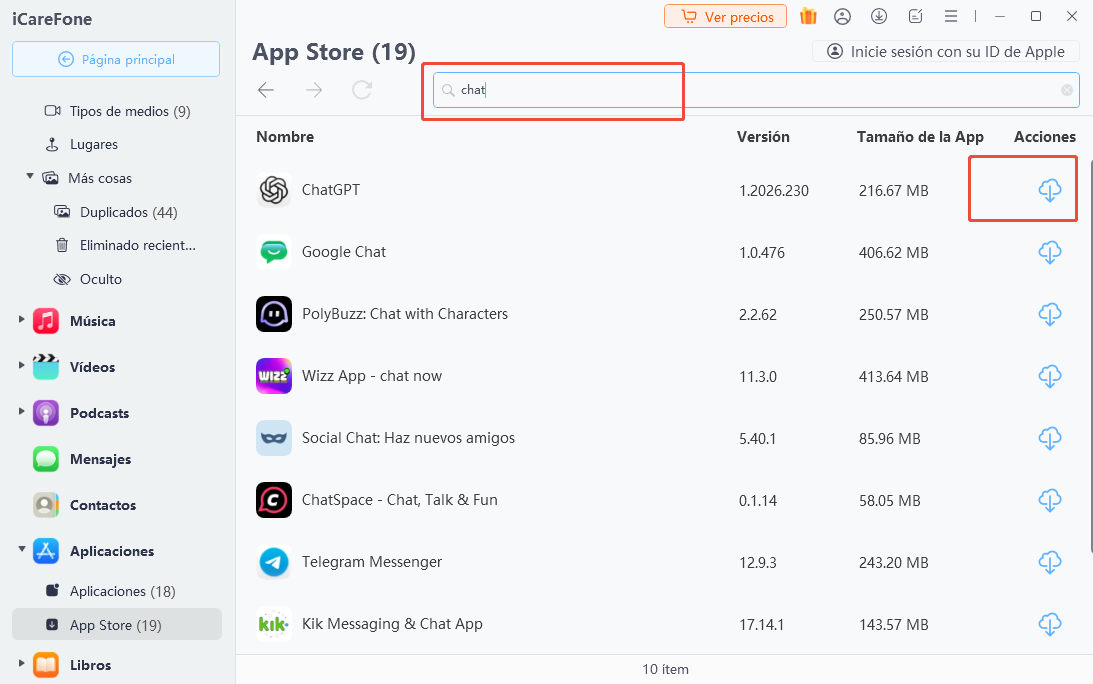Click the Telegram app icon
This screenshot has width=1093, height=684.
coord(274,562)
